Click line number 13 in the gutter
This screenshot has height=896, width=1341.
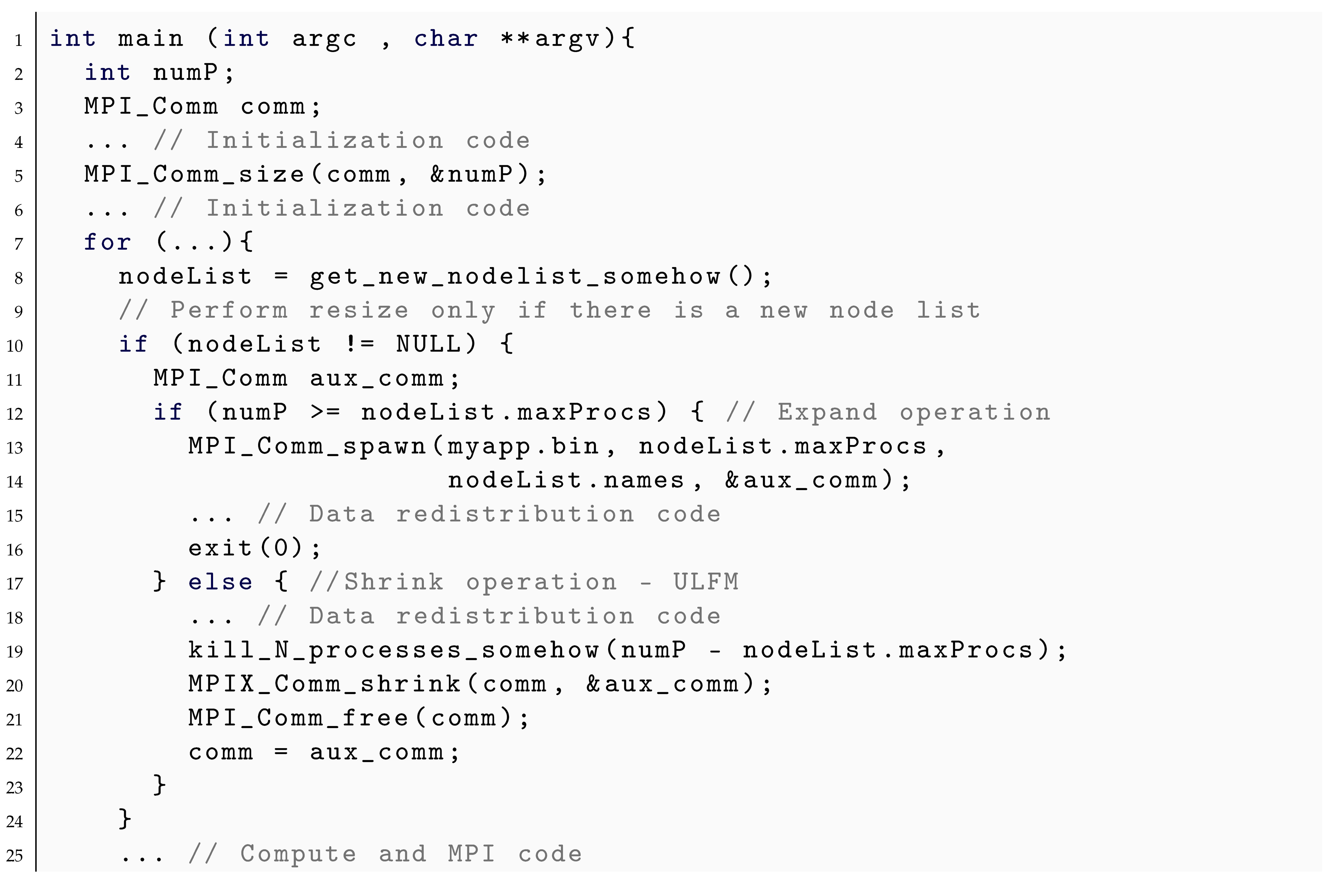[15, 448]
